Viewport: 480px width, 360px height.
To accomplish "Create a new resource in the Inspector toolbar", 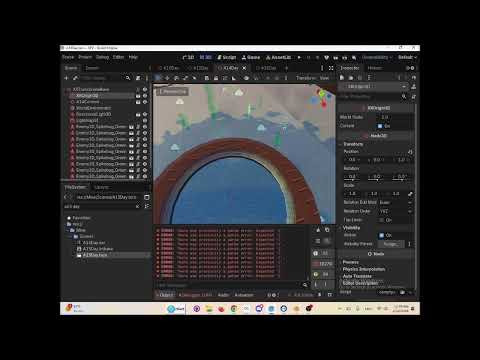I will tap(342, 77).
